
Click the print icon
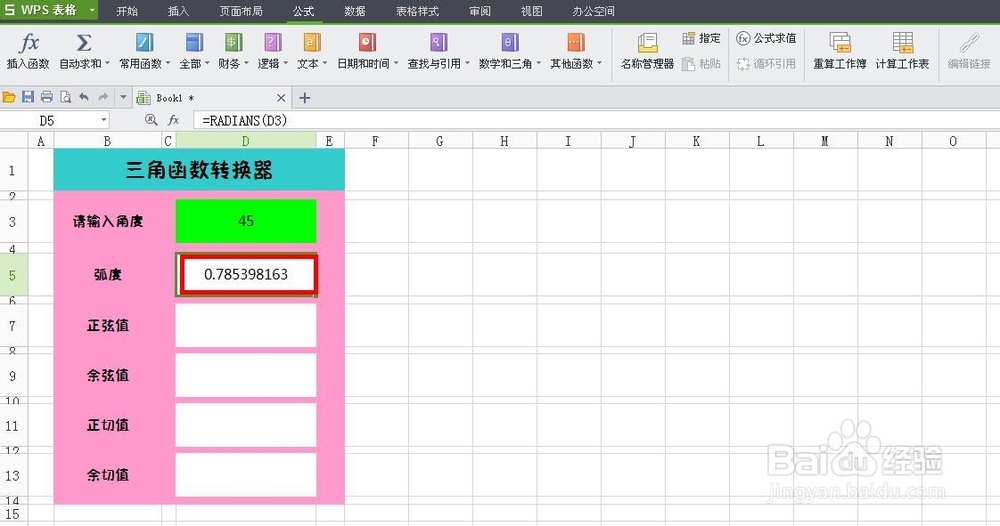click(x=47, y=98)
